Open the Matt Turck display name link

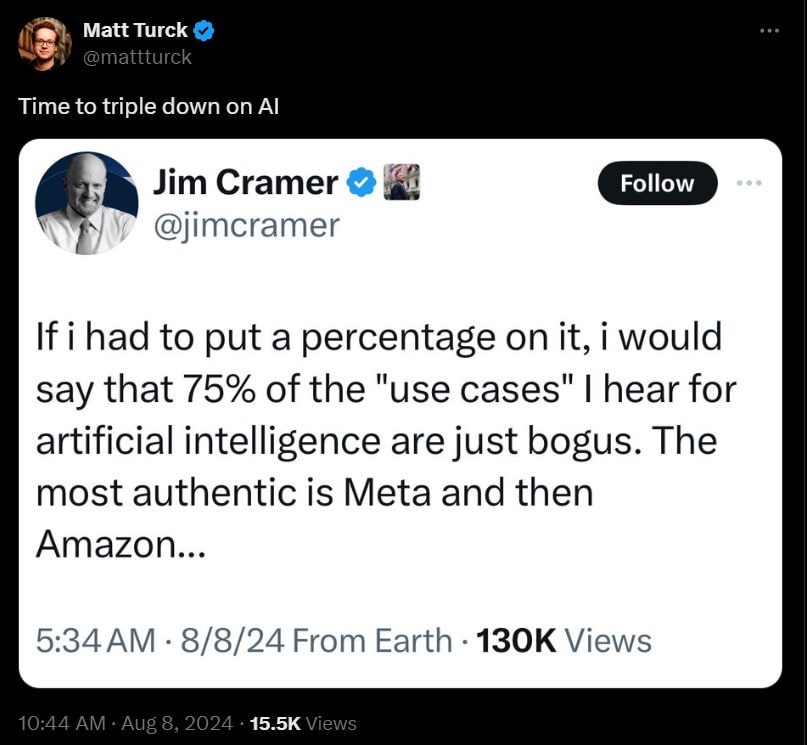click(135, 30)
